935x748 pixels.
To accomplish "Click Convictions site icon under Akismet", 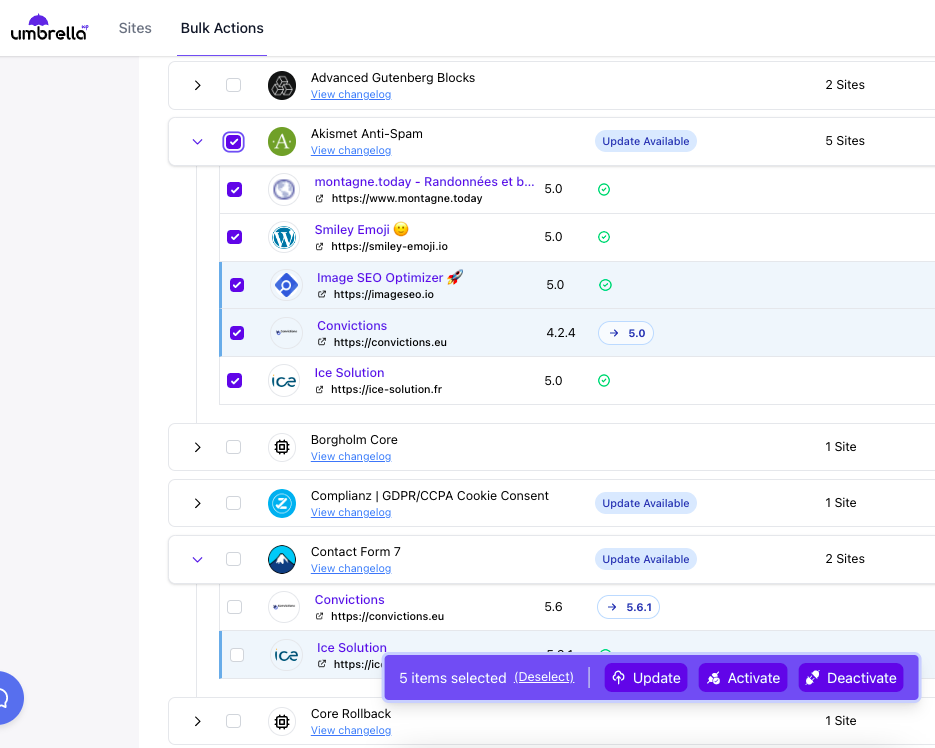I will pos(286,333).
